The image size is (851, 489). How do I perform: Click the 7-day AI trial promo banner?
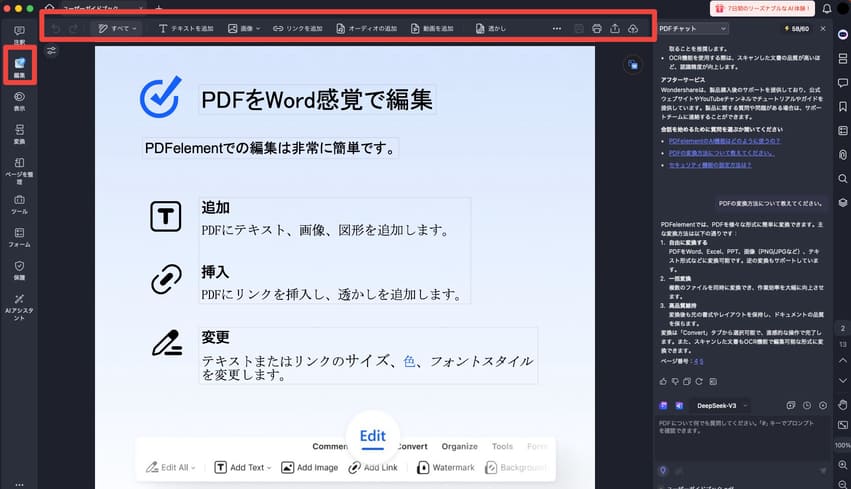click(763, 8)
